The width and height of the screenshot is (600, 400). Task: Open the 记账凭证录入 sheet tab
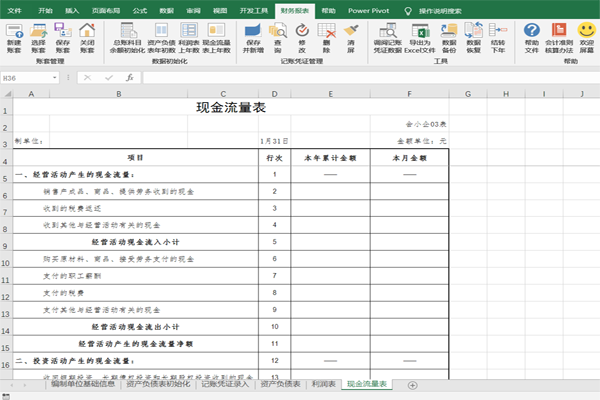click(x=225, y=384)
